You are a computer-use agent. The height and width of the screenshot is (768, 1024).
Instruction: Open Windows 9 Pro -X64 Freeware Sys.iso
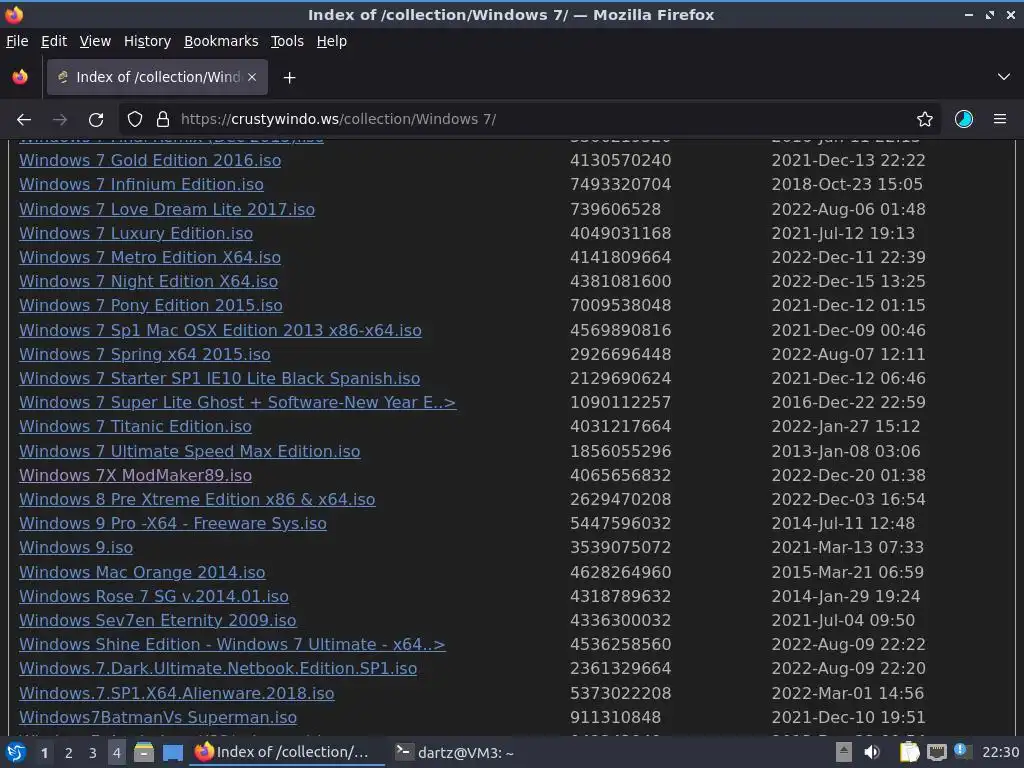(173, 524)
